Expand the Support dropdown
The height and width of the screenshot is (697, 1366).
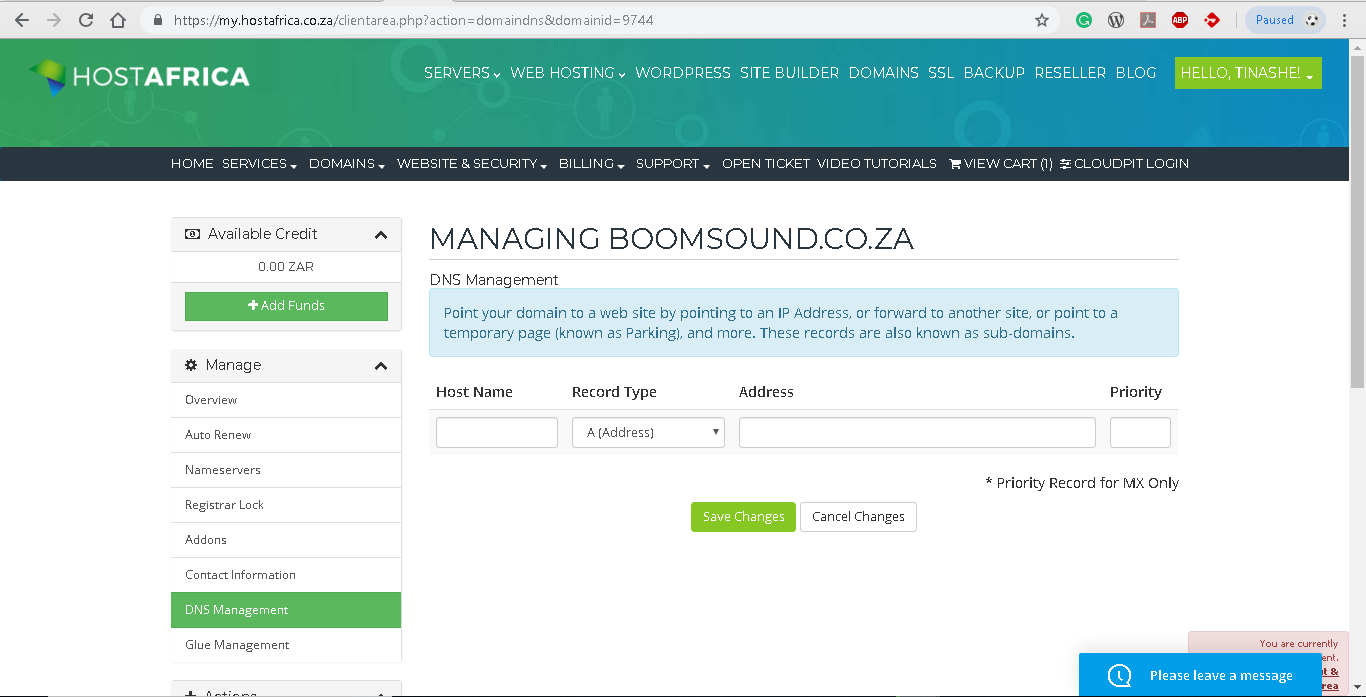coord(673,163)
